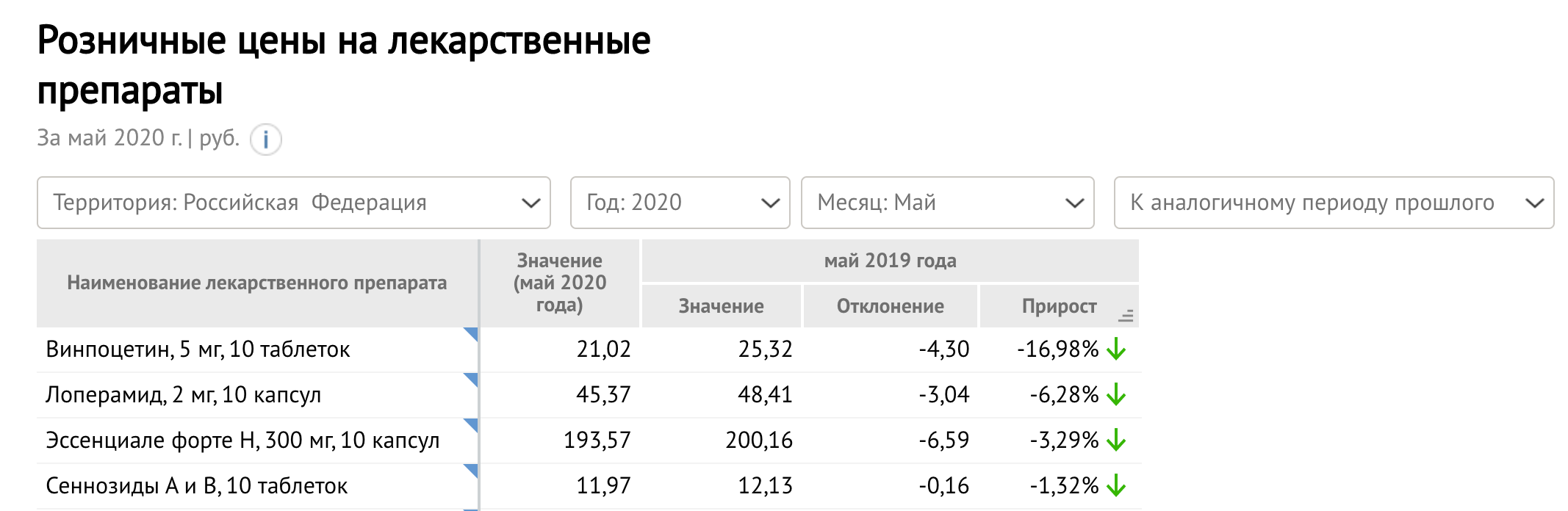1568x511 pixels.
Task: Open the Год: 2020 dropdown
Action: (680, 203)
